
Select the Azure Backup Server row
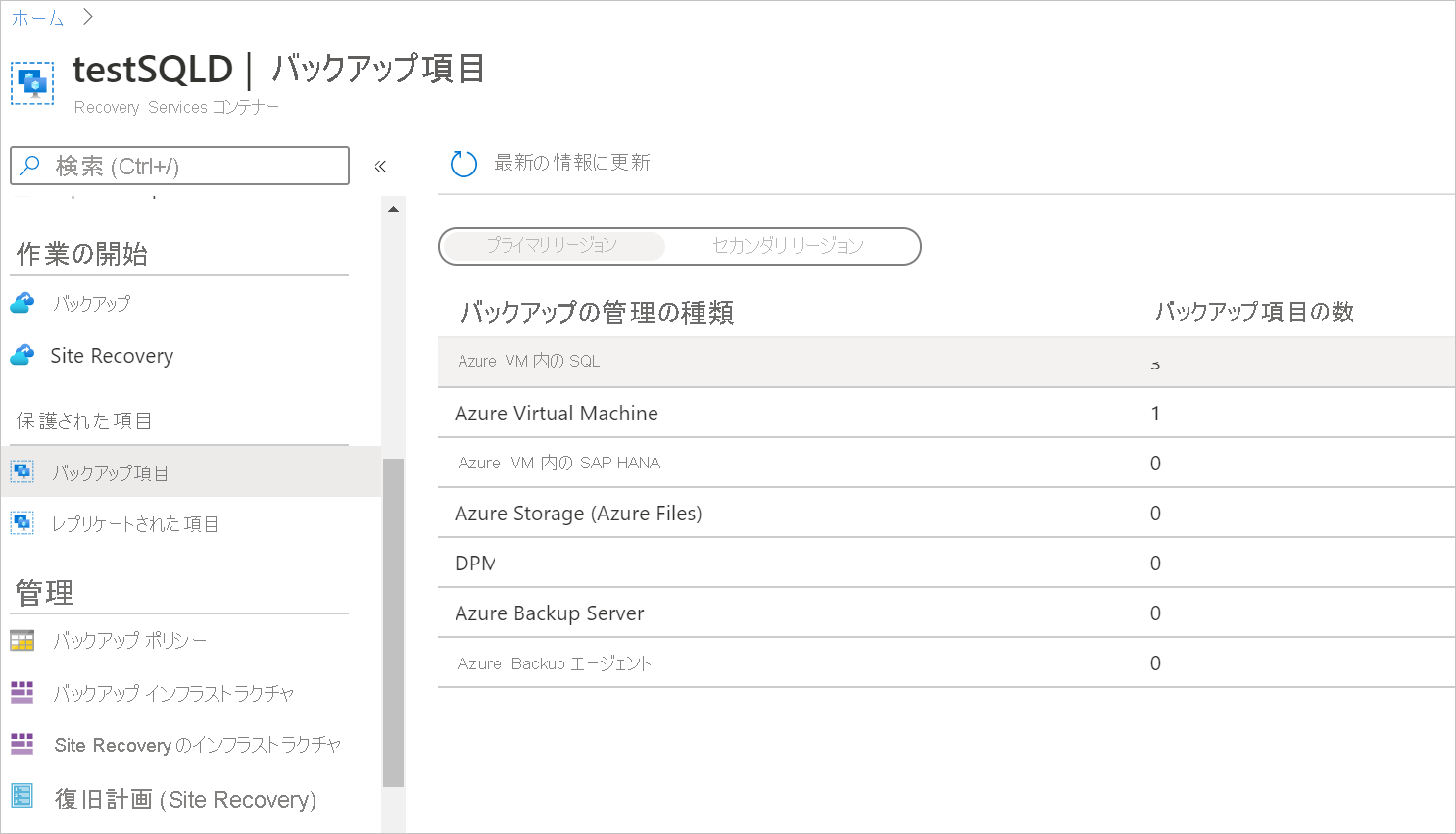(946, 613)
